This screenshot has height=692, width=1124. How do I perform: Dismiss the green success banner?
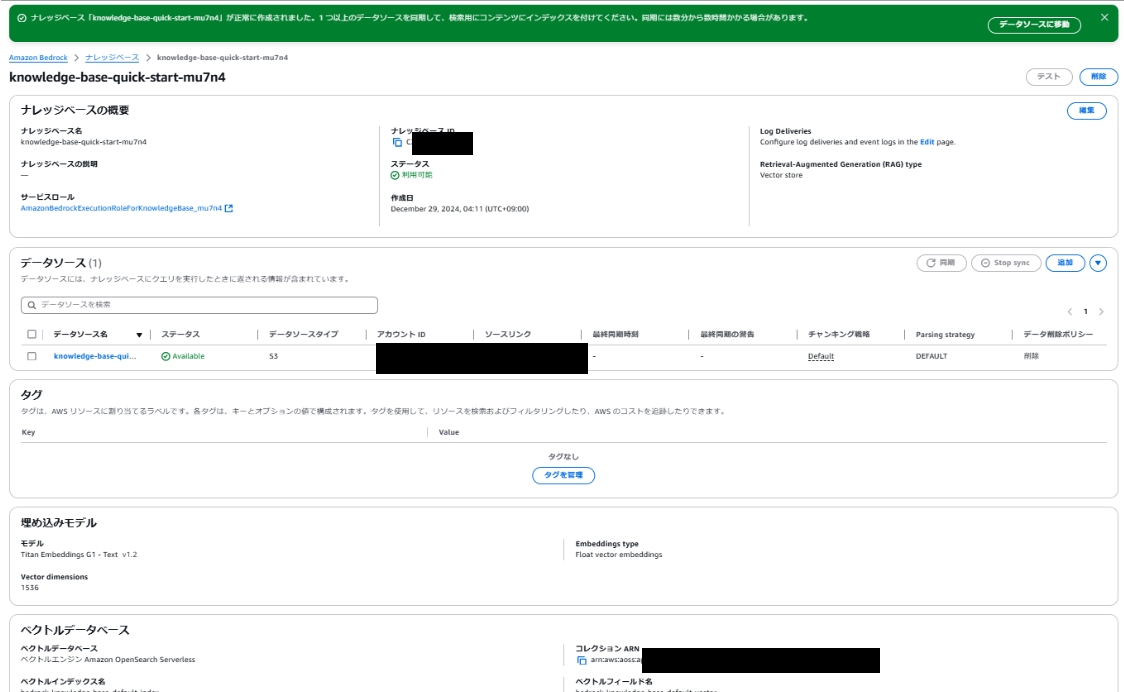(x=1104, y=17)
